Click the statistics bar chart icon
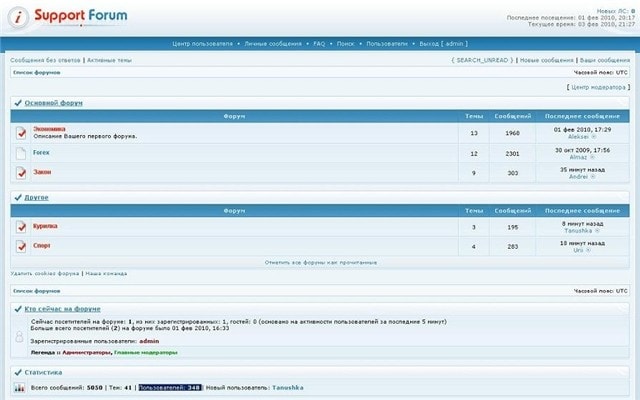 click(x=19, y=388)
